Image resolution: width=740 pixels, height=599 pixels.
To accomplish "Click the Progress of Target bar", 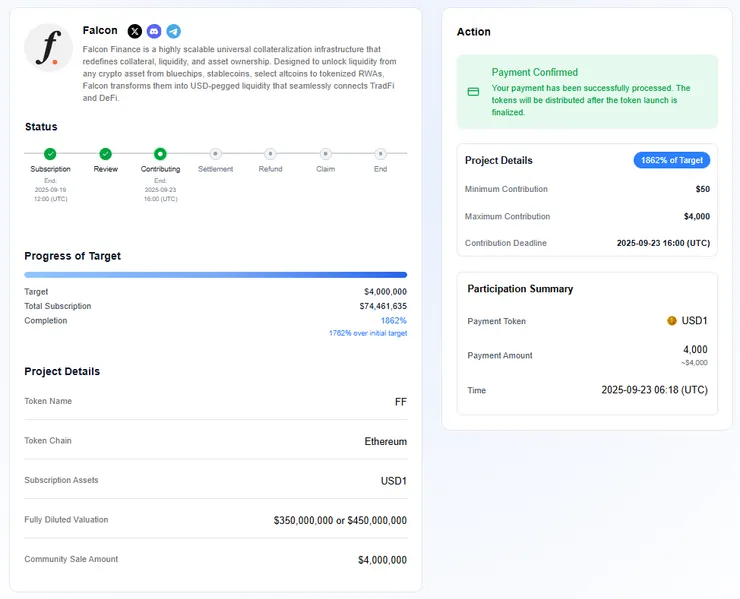I will pos(215,274).
